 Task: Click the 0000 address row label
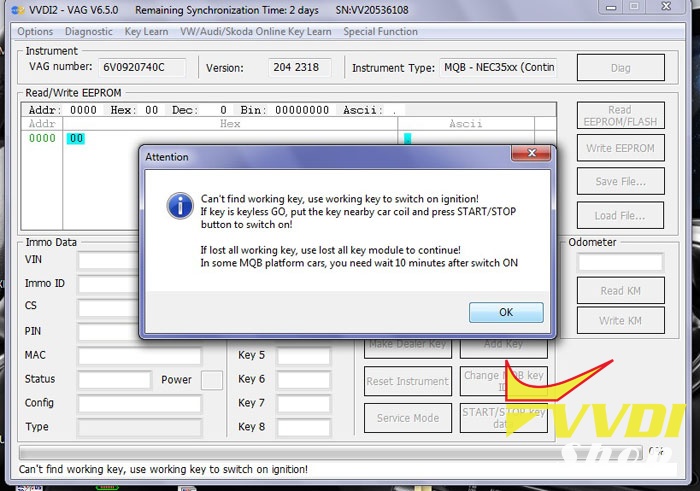(42, 138)
